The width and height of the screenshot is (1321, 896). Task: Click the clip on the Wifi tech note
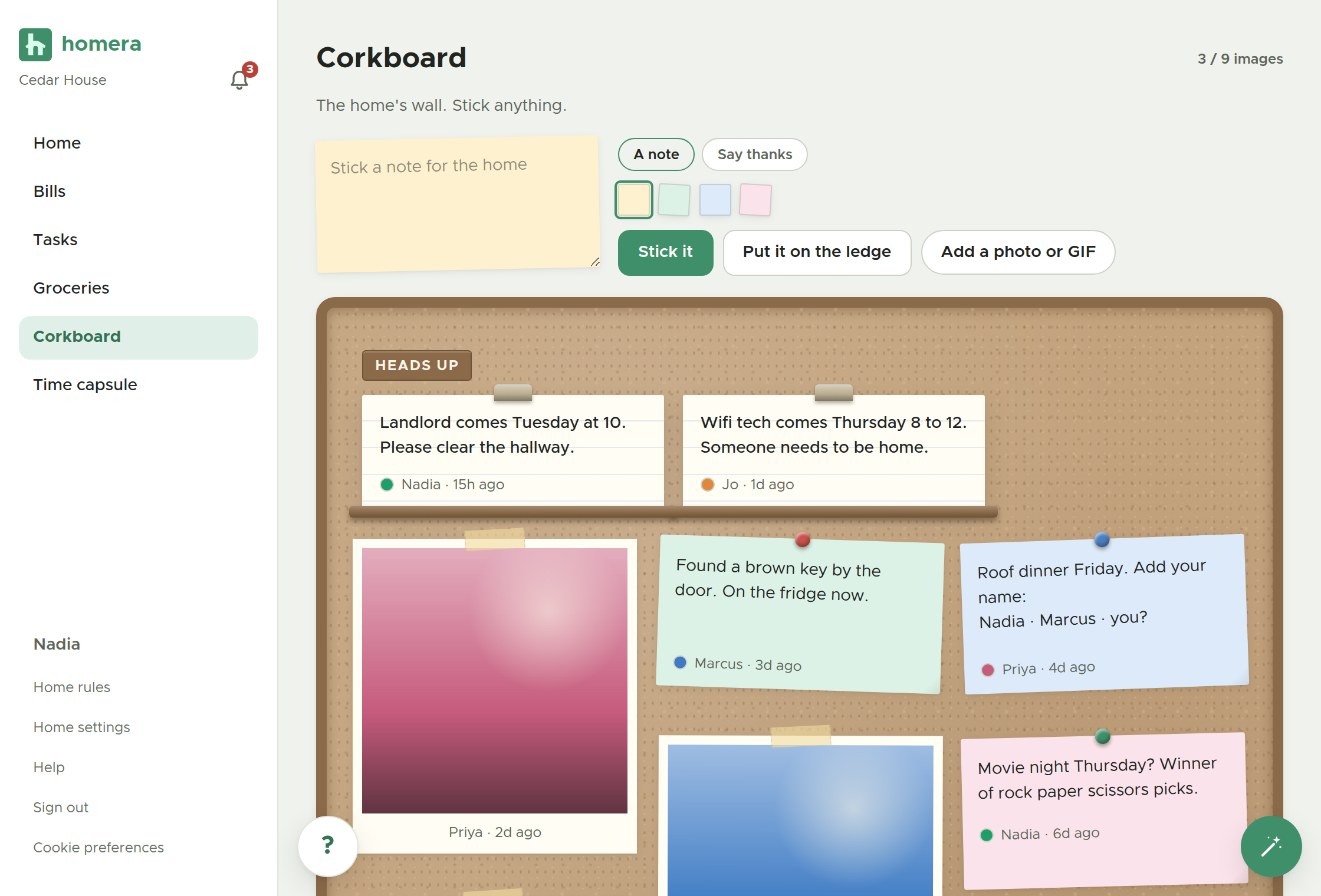[834, 393]
